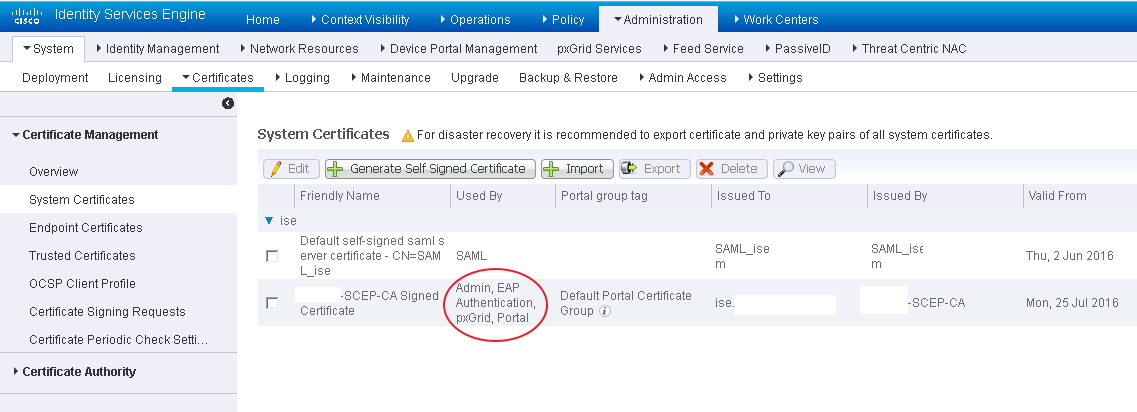
Task: Click info icon next to Default Portal Certificate Group
Action: click(x=605, y=311)
